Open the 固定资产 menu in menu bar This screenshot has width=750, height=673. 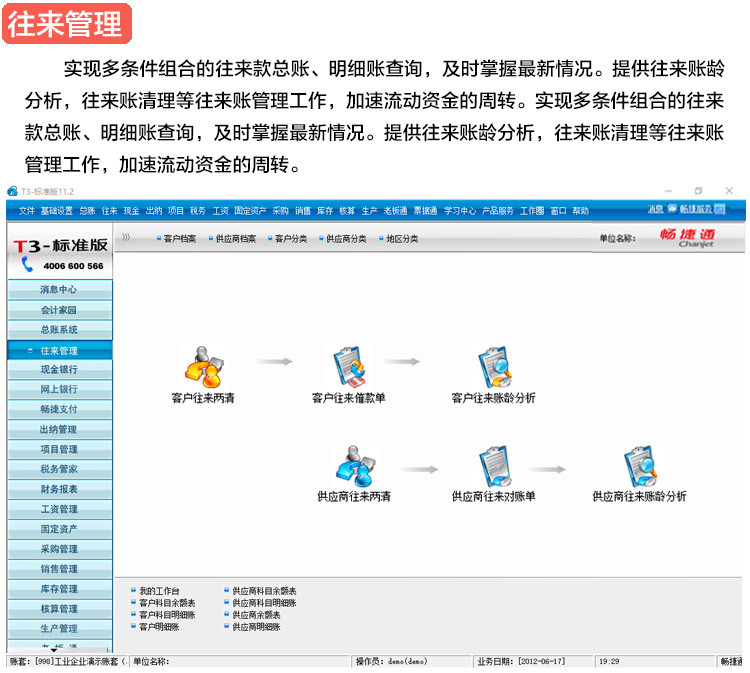coord(248,211)
